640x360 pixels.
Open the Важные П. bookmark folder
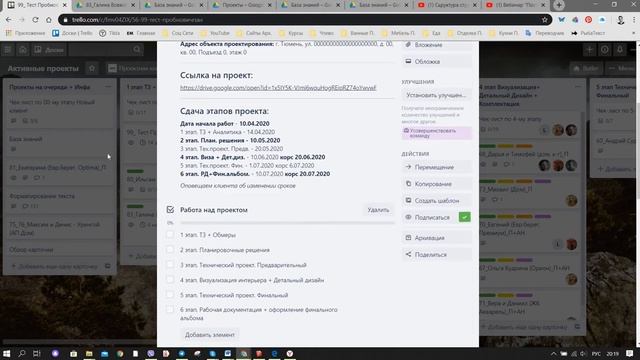click(358, 33)
